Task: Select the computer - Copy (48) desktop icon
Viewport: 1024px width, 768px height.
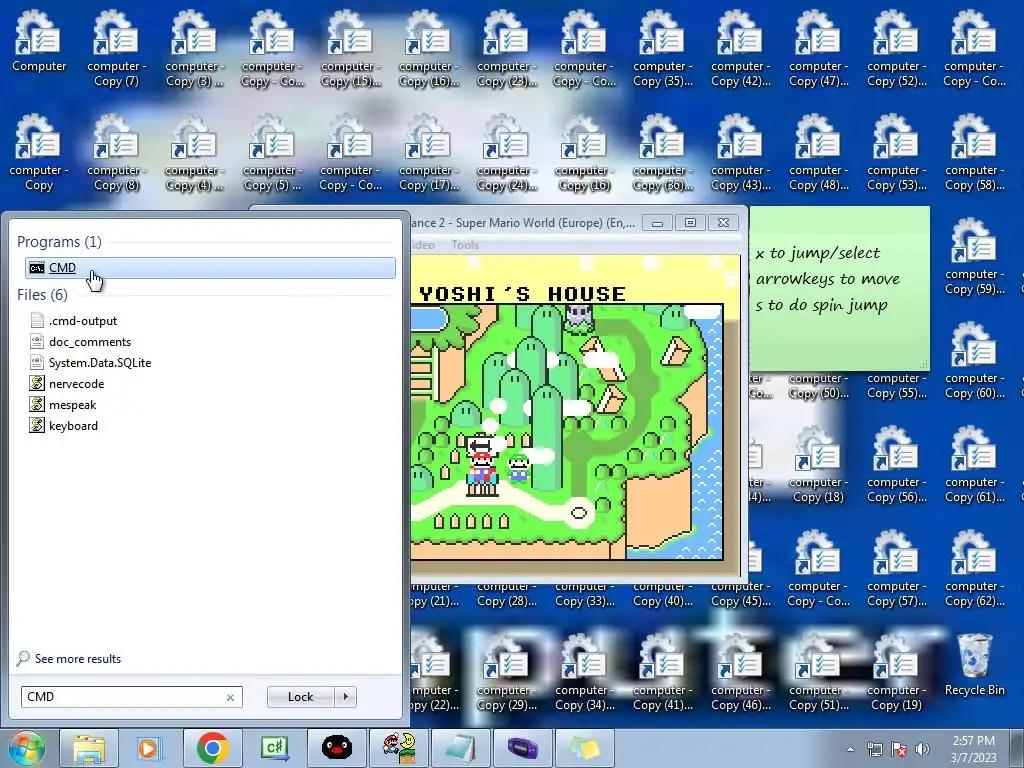Action: point(818,153)
